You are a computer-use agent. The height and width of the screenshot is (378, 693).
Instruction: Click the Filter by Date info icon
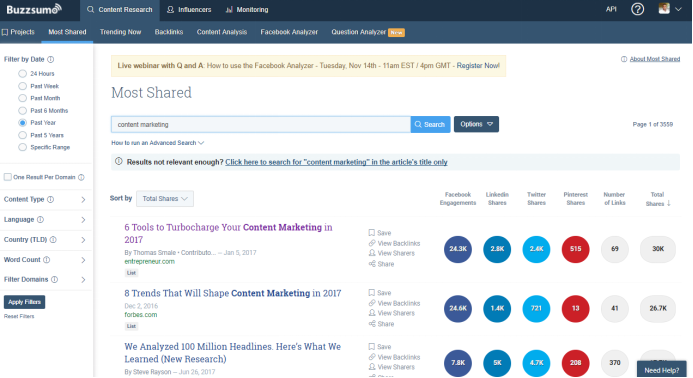pyautogui.click(x=51, y=59)
